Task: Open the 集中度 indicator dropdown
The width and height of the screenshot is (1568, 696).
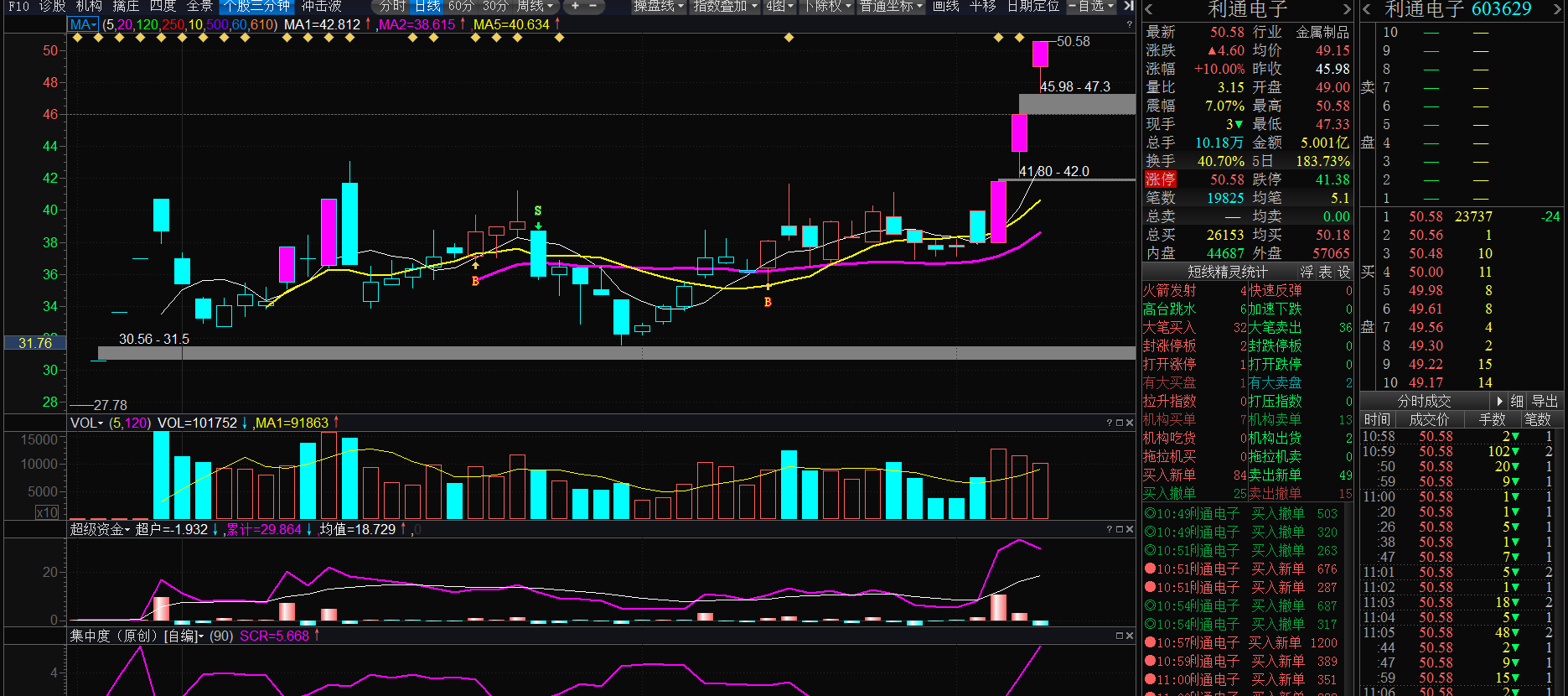Action: click(x=137, y=636)
